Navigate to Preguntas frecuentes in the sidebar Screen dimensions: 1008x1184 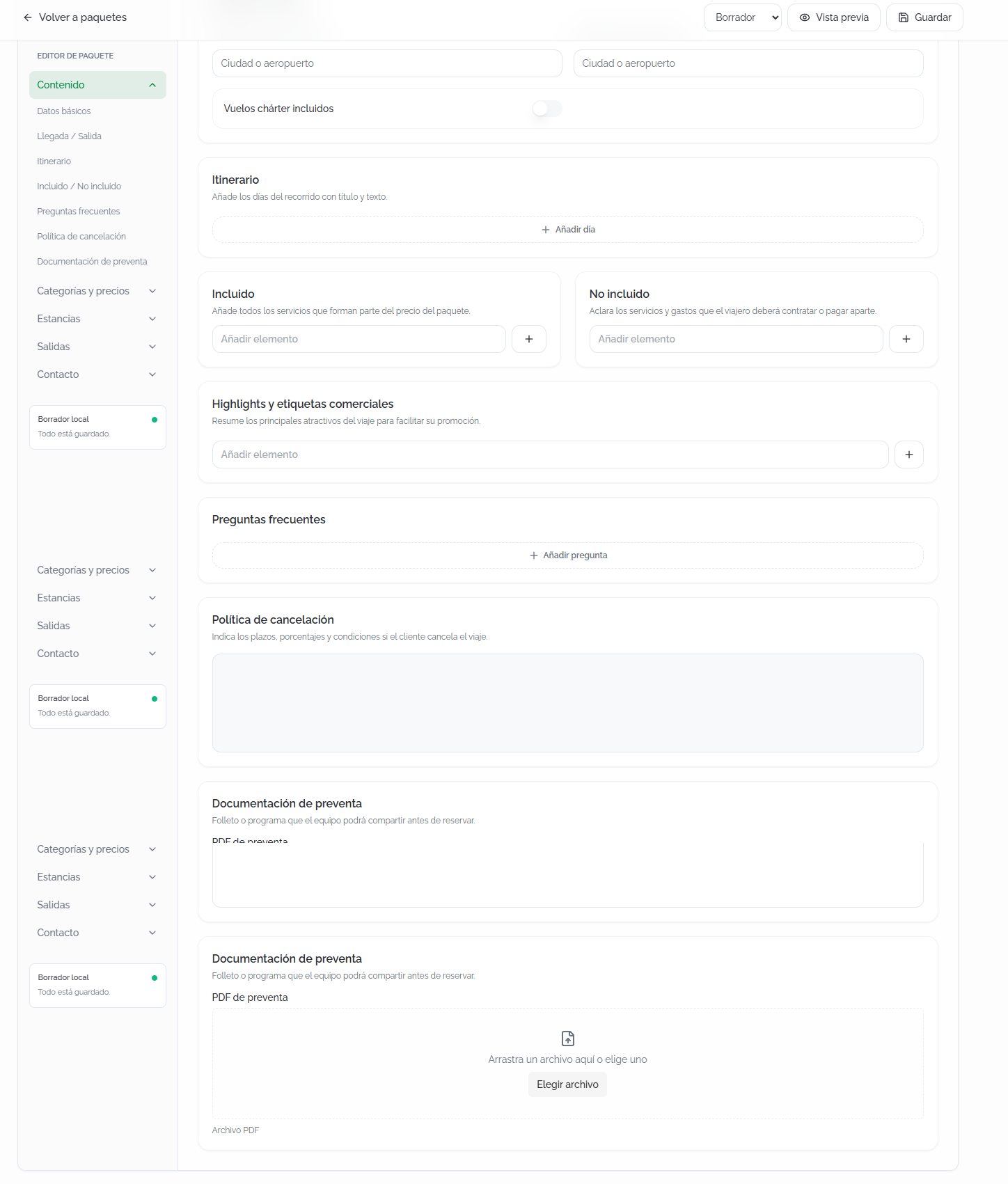[79, 212]
